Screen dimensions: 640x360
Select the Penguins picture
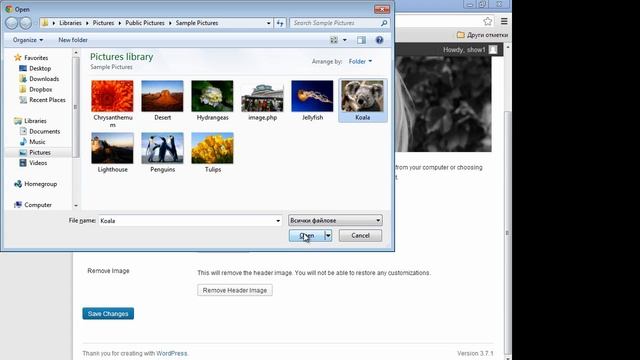tap(162, 153)
